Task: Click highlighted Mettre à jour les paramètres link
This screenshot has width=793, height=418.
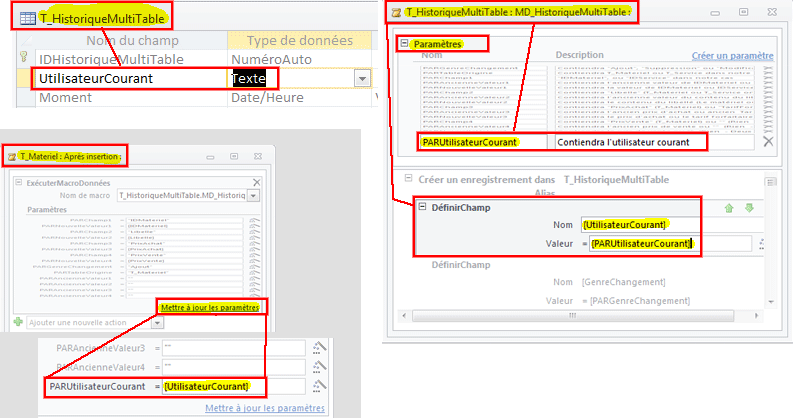Action: pyautogui.click(x=209, y=307)
